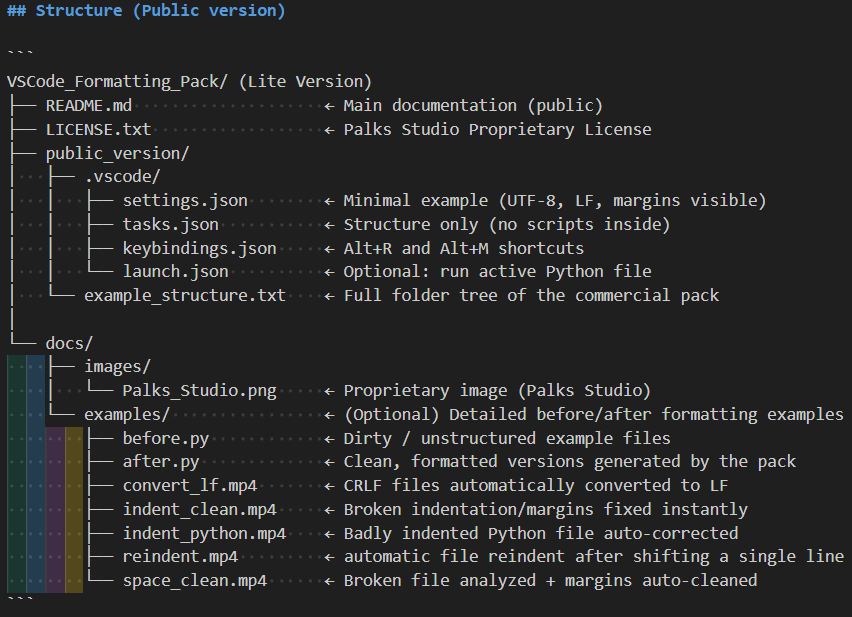Click the images/ folder name

[117, 367]
